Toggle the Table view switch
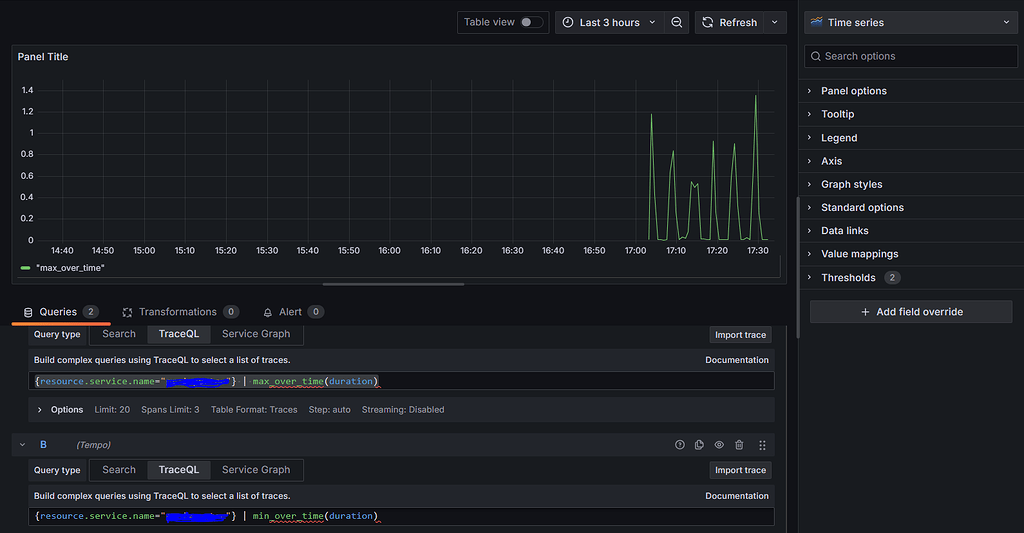 531,22
